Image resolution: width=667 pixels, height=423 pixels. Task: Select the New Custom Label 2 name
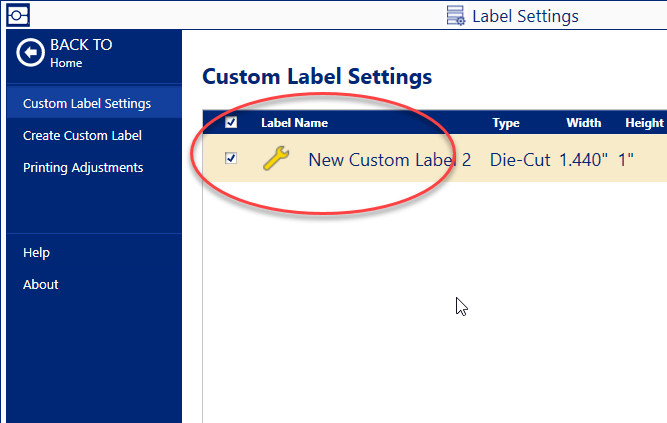tap(389, 159)
